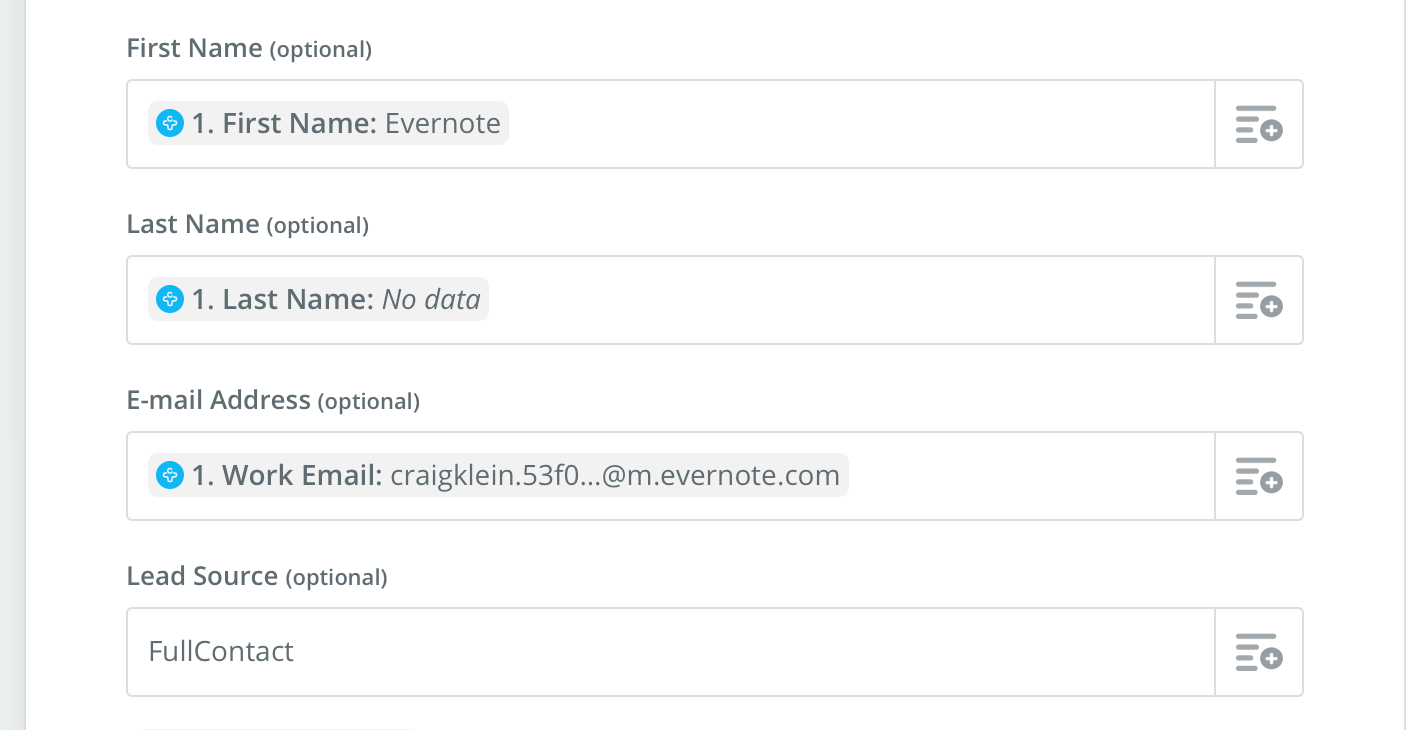Click the bold "1. Last Name:" pill text
The image size is (1406, 730).
point(283,300)
